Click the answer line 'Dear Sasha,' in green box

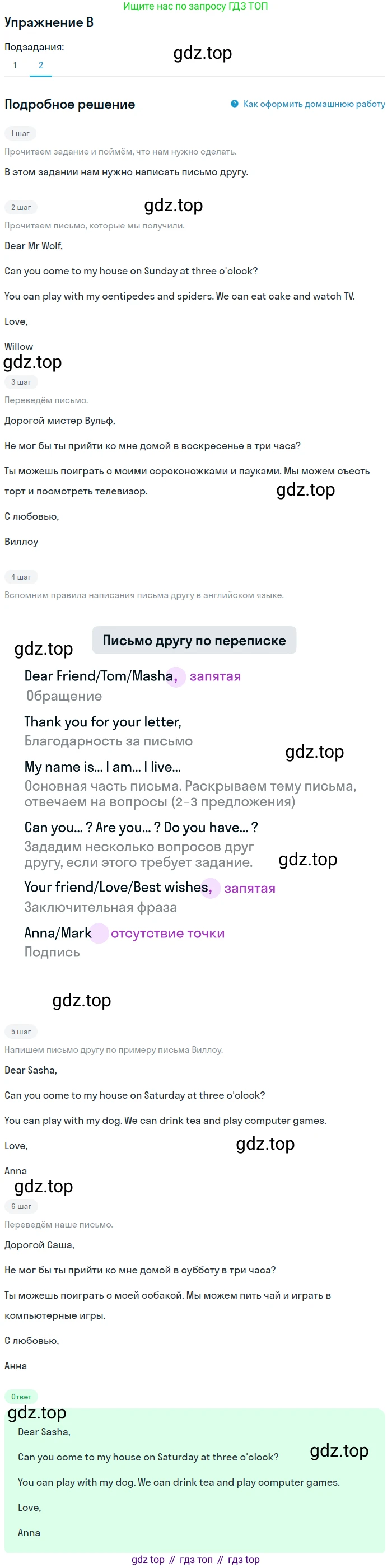(x=44, y=1432)
